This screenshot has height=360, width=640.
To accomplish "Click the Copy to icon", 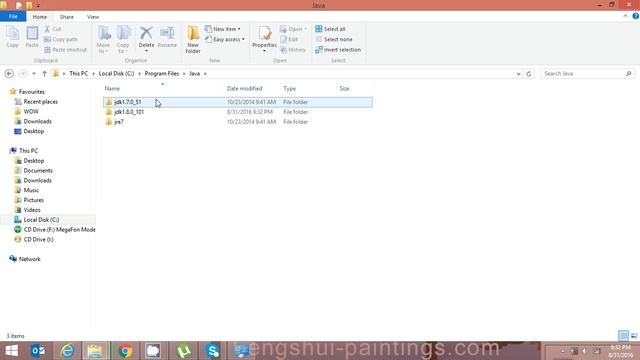I will [123, 34].
